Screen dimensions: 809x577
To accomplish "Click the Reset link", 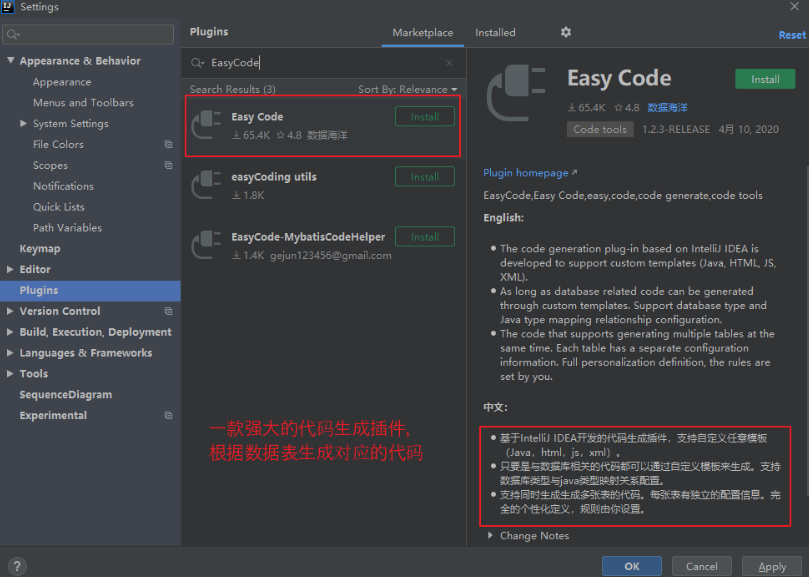I will pos(792,35).
